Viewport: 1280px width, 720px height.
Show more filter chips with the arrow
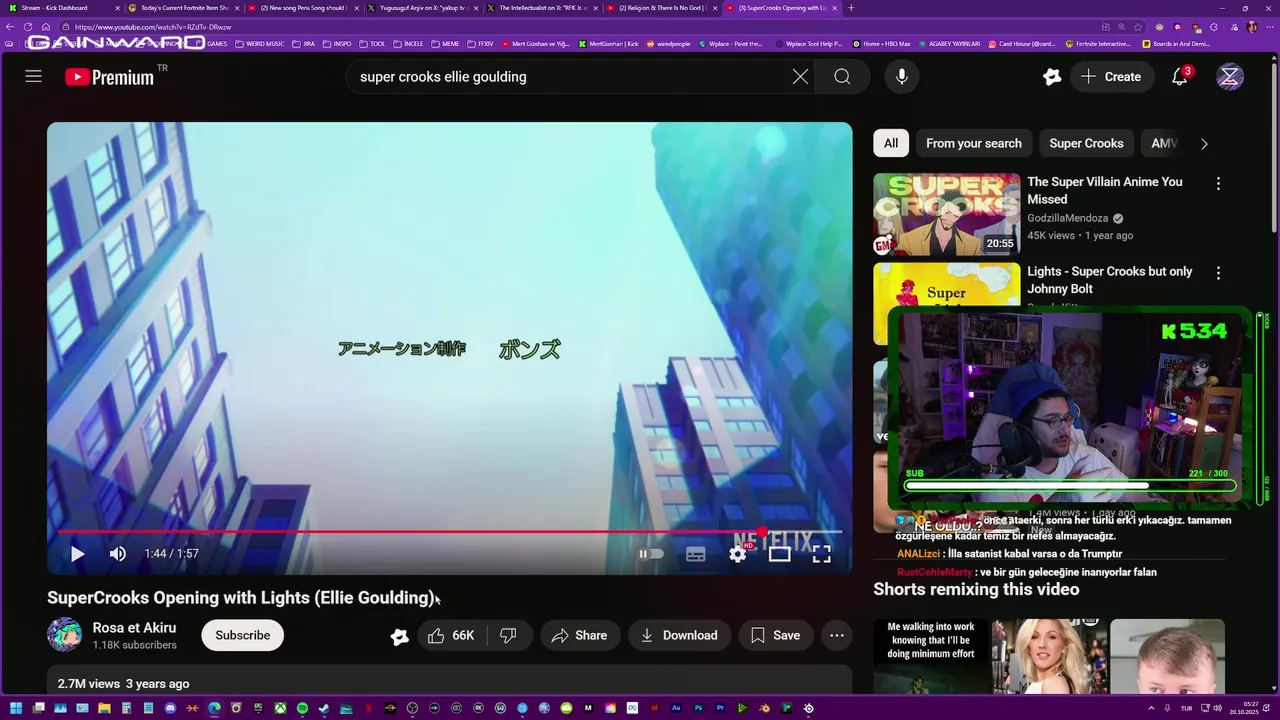coord(1204,143)
